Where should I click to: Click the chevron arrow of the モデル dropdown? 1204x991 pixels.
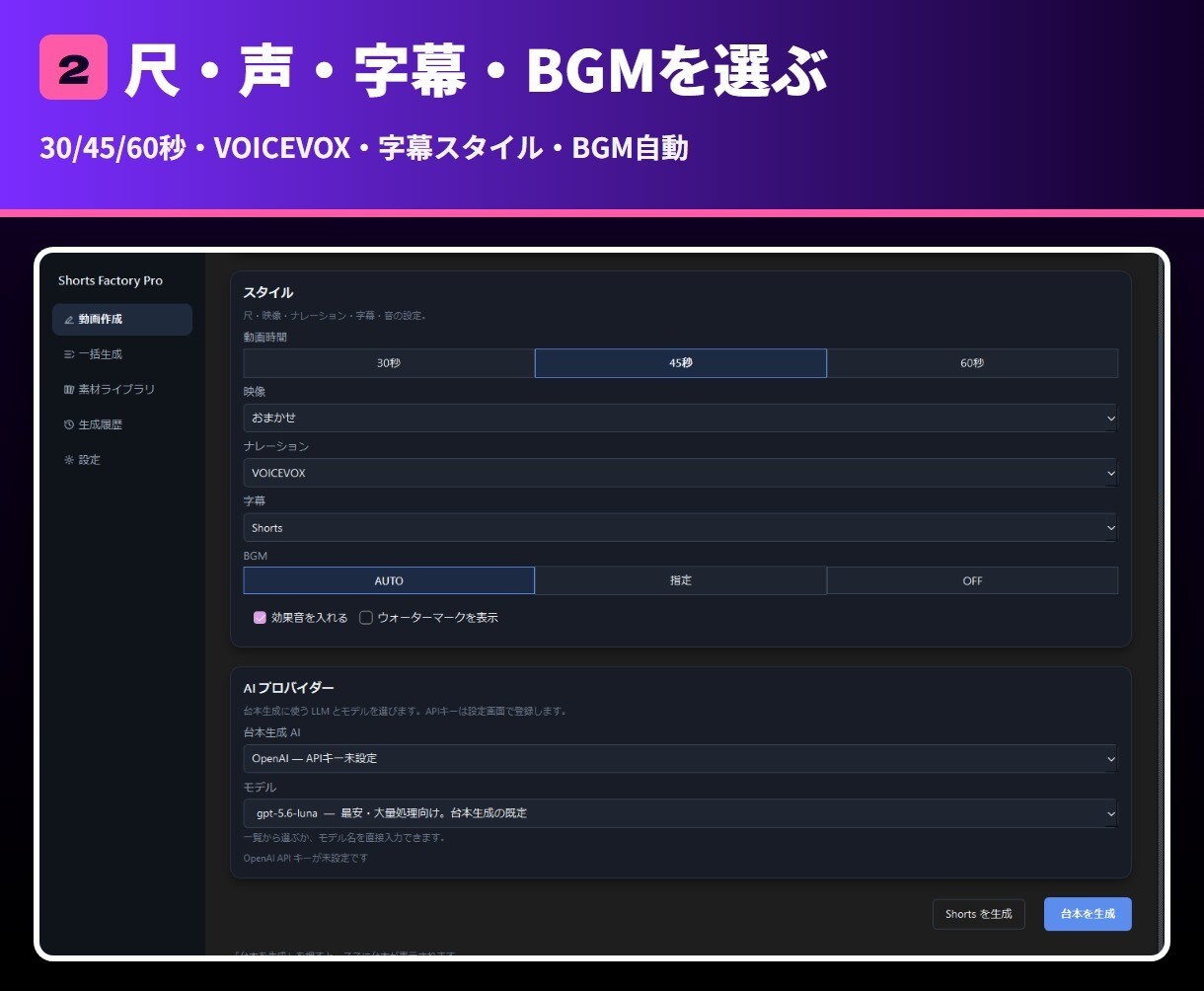tap(1110, 814)
